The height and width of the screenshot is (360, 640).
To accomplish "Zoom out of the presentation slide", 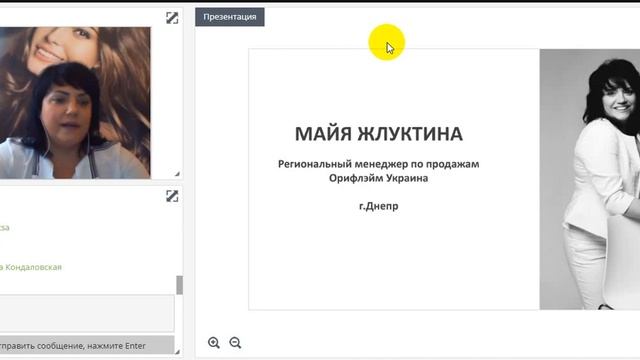I will click(x=235, y=342).
